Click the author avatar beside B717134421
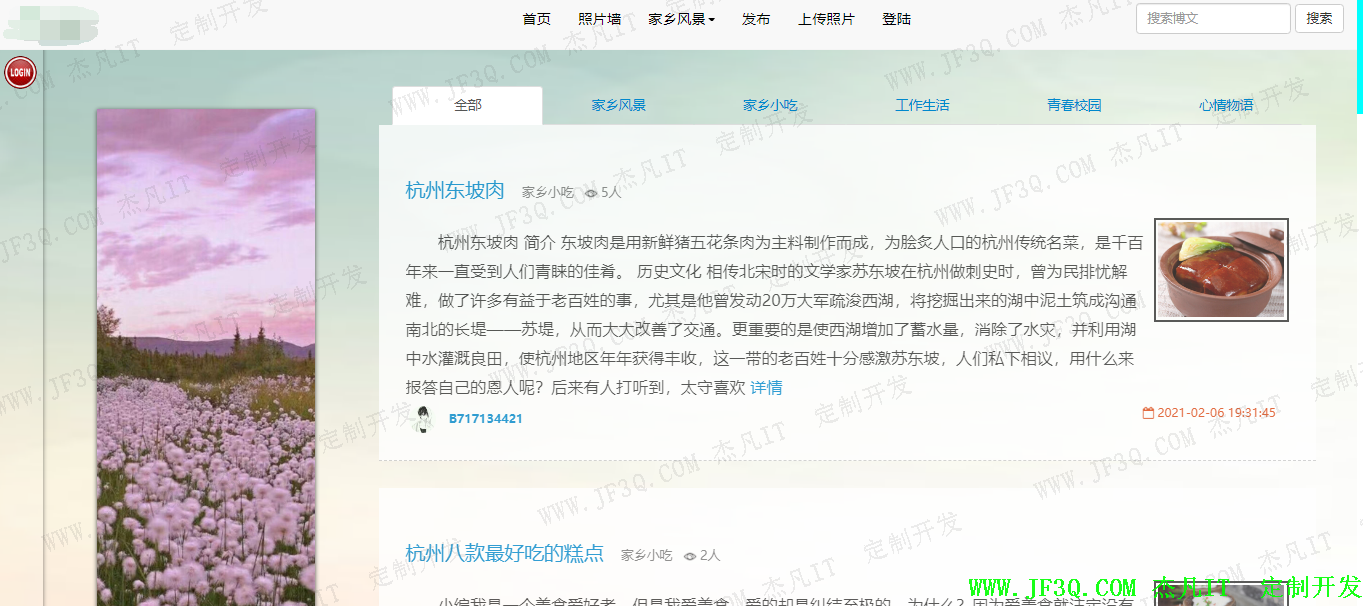 click(x=424, y=418)
